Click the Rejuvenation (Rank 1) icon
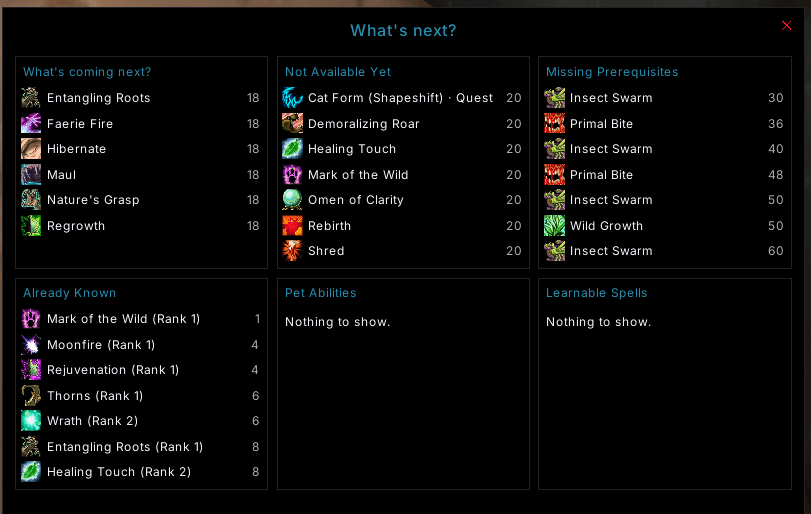This screenshot has width=811, height=514. tap(31, 370)
